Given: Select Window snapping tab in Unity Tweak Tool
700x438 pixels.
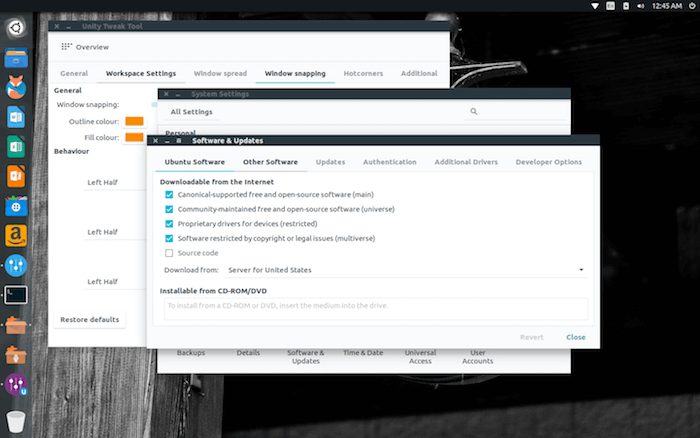Looking at the screenshot, I should tap(295, 74).
